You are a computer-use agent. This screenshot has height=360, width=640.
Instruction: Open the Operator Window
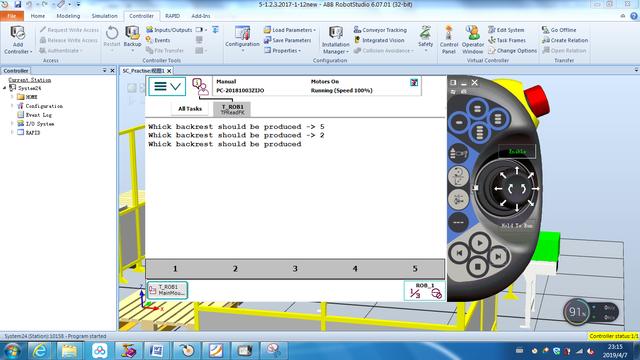[x=472, y=40]
